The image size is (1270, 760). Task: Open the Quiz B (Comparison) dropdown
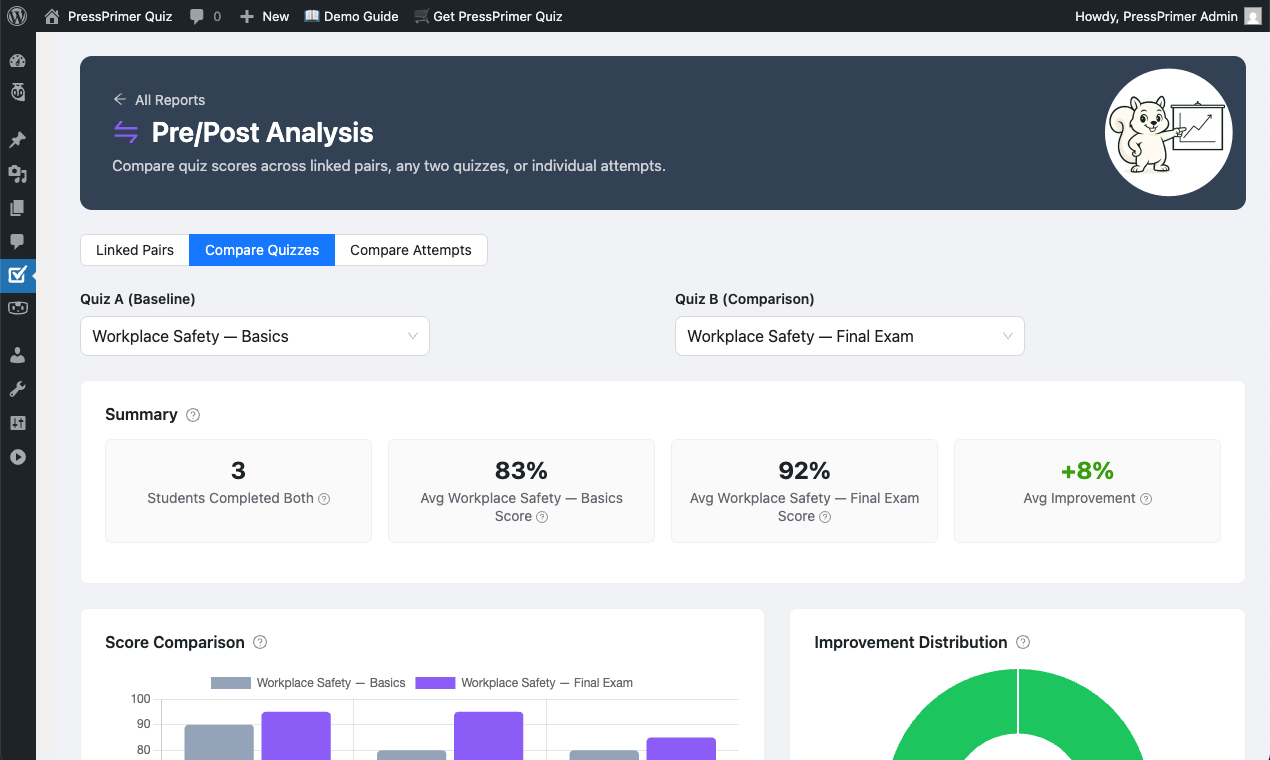850,336
